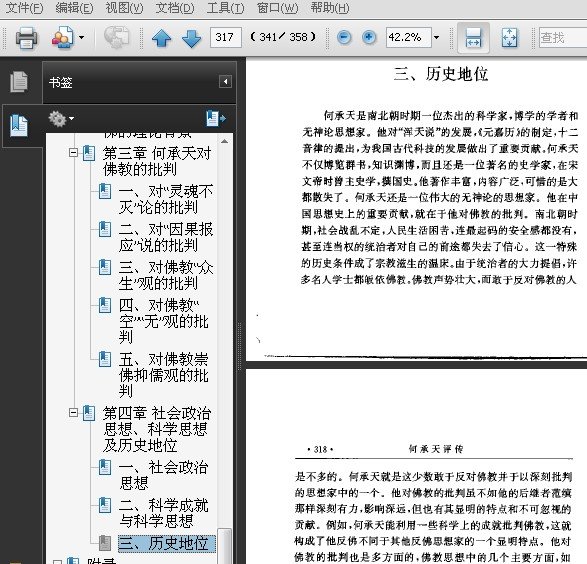Toggle the fit full page view icon
Viewport: 587px width, 564px height.
pyautogui.click(x=509, y=38)
